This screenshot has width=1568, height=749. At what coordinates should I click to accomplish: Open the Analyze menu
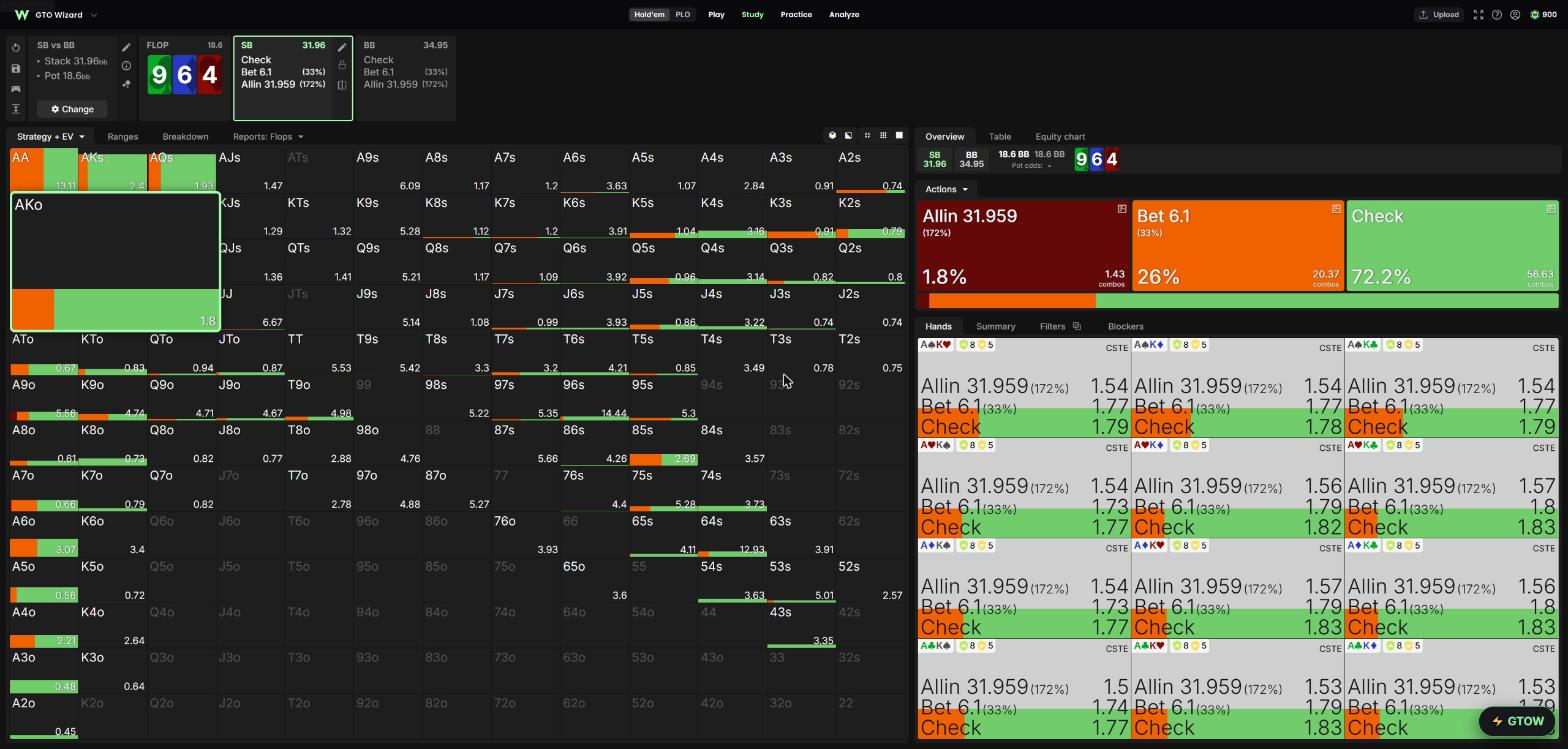(844, 15)
